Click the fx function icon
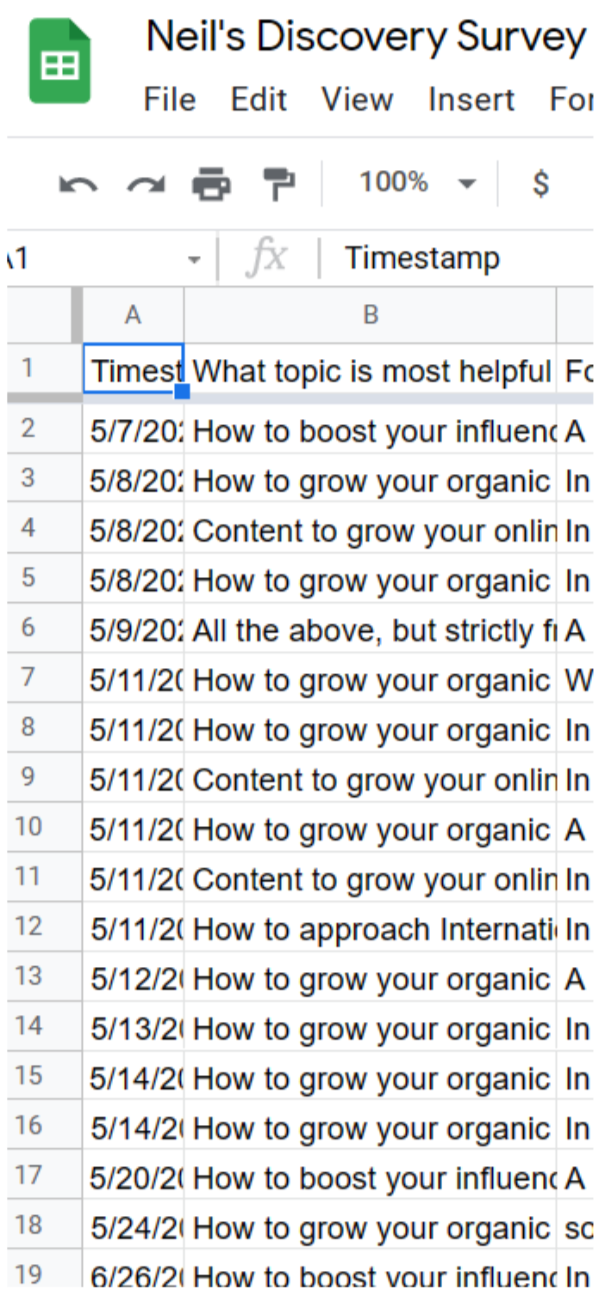 [x=266, y=259]
